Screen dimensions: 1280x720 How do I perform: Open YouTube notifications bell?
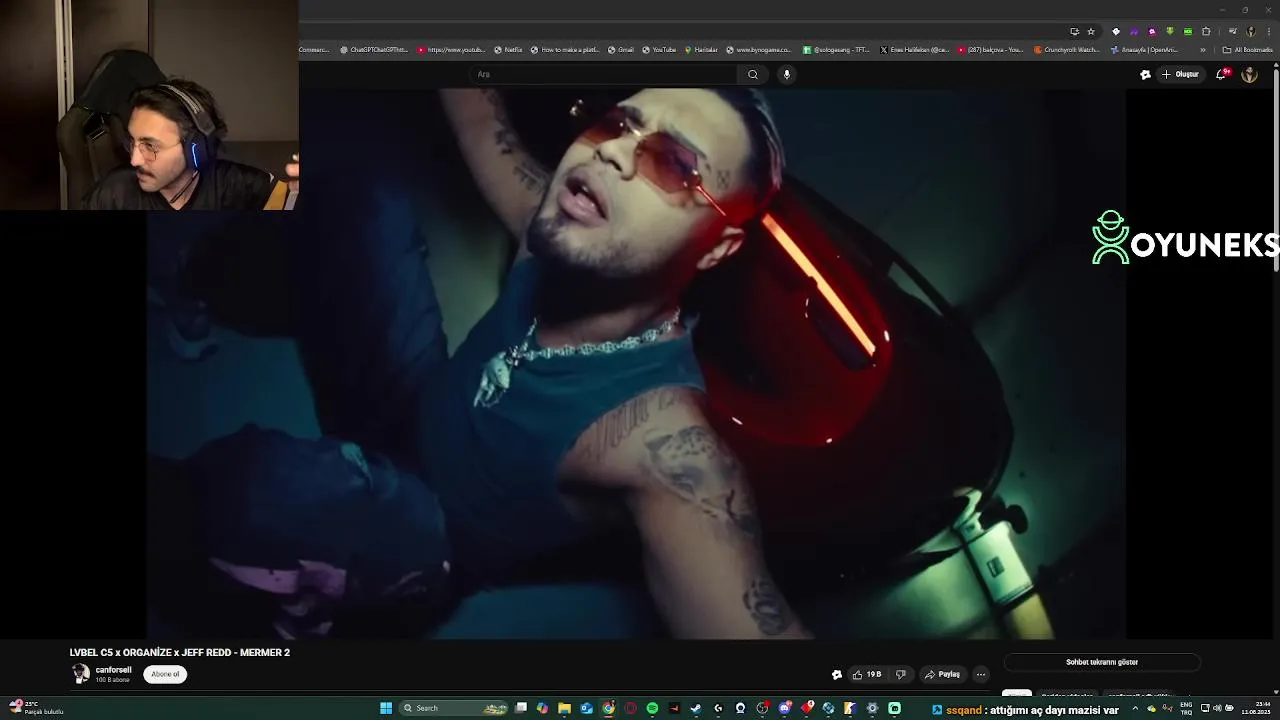pos(1222,74)
